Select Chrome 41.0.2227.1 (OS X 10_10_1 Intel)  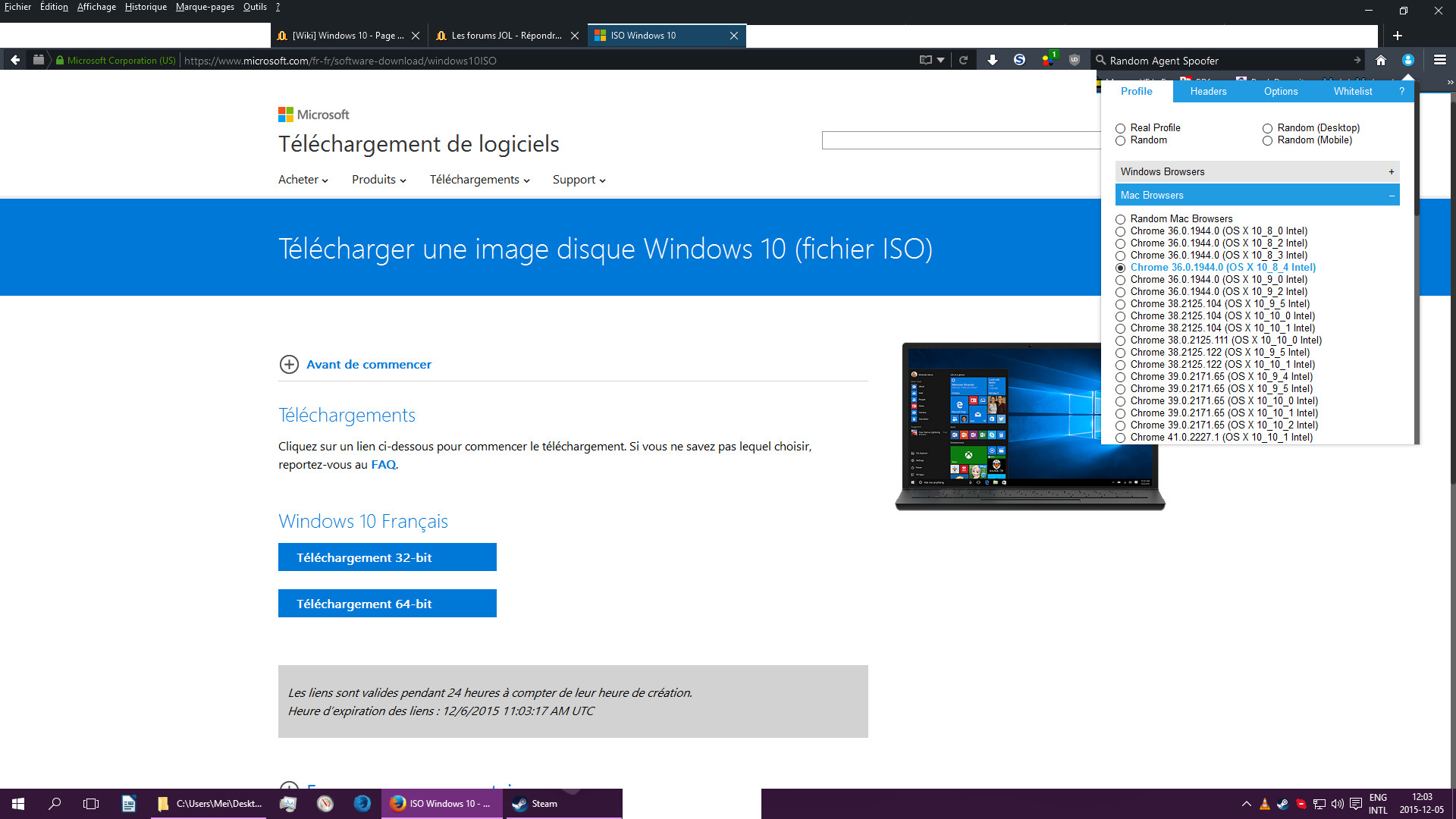point(1120,438)
